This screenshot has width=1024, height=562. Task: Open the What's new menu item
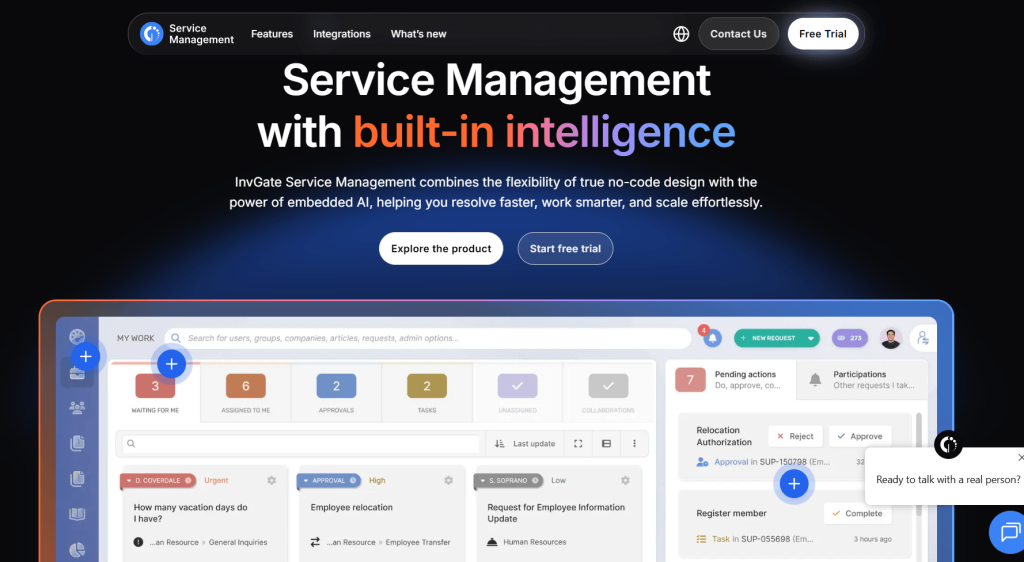click(x=419, y=34)
